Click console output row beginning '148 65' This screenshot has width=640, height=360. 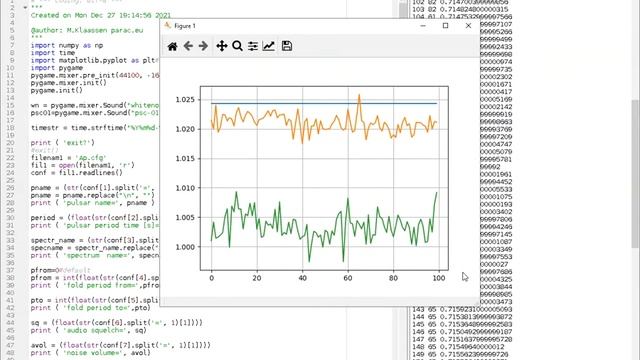458,347
